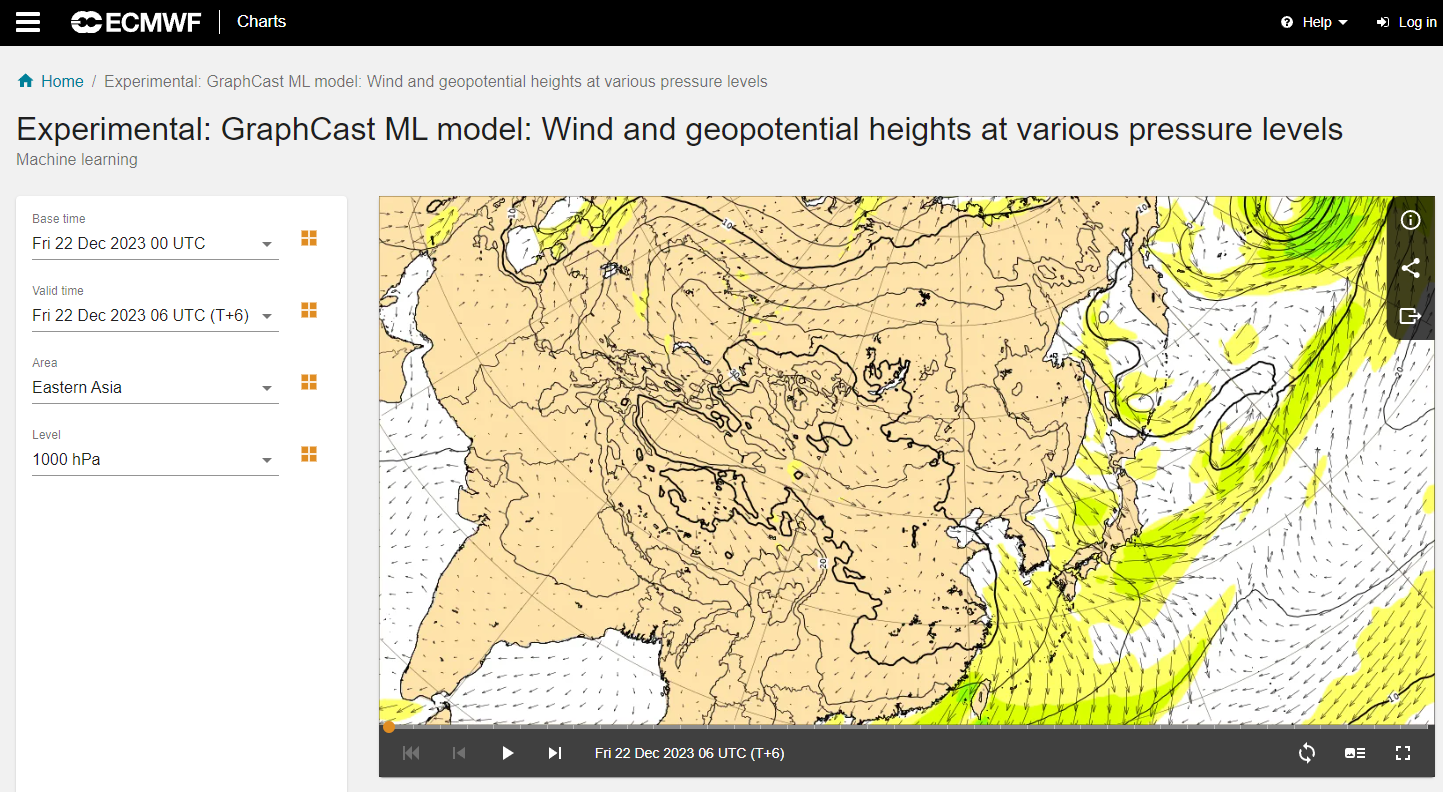Open the Area grid selector icon
The height and width of the screenshot is (792, 1443).
[308, 382]
